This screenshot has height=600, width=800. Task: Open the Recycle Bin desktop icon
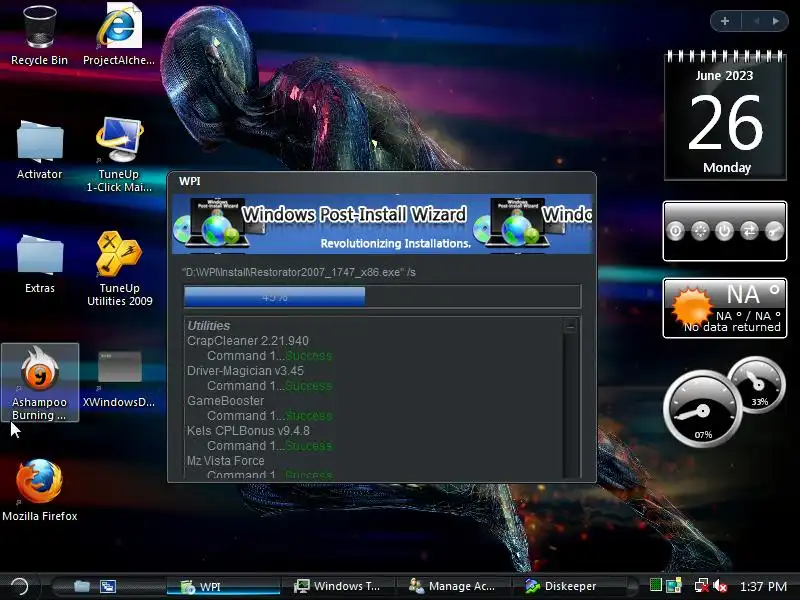(40, 35)
